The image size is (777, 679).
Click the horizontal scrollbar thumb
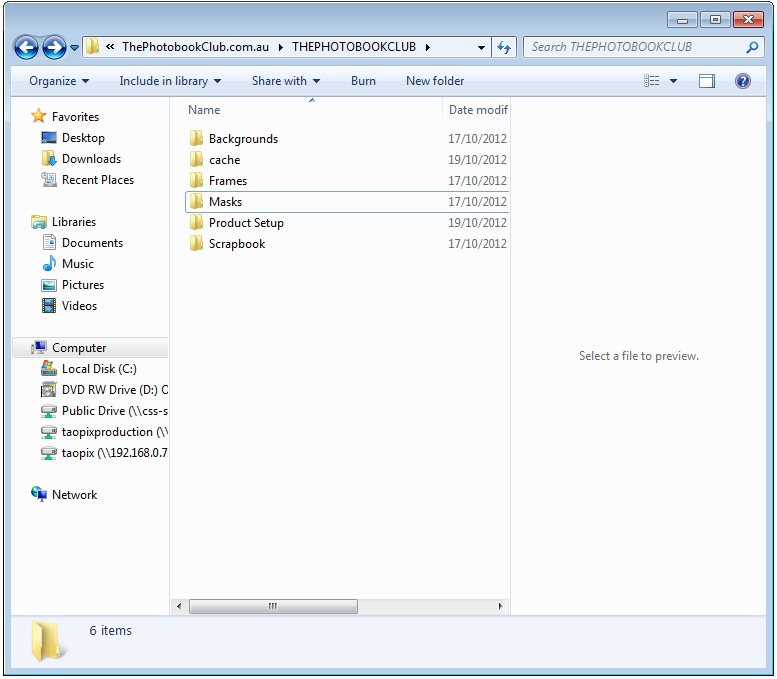click(274, 606)
